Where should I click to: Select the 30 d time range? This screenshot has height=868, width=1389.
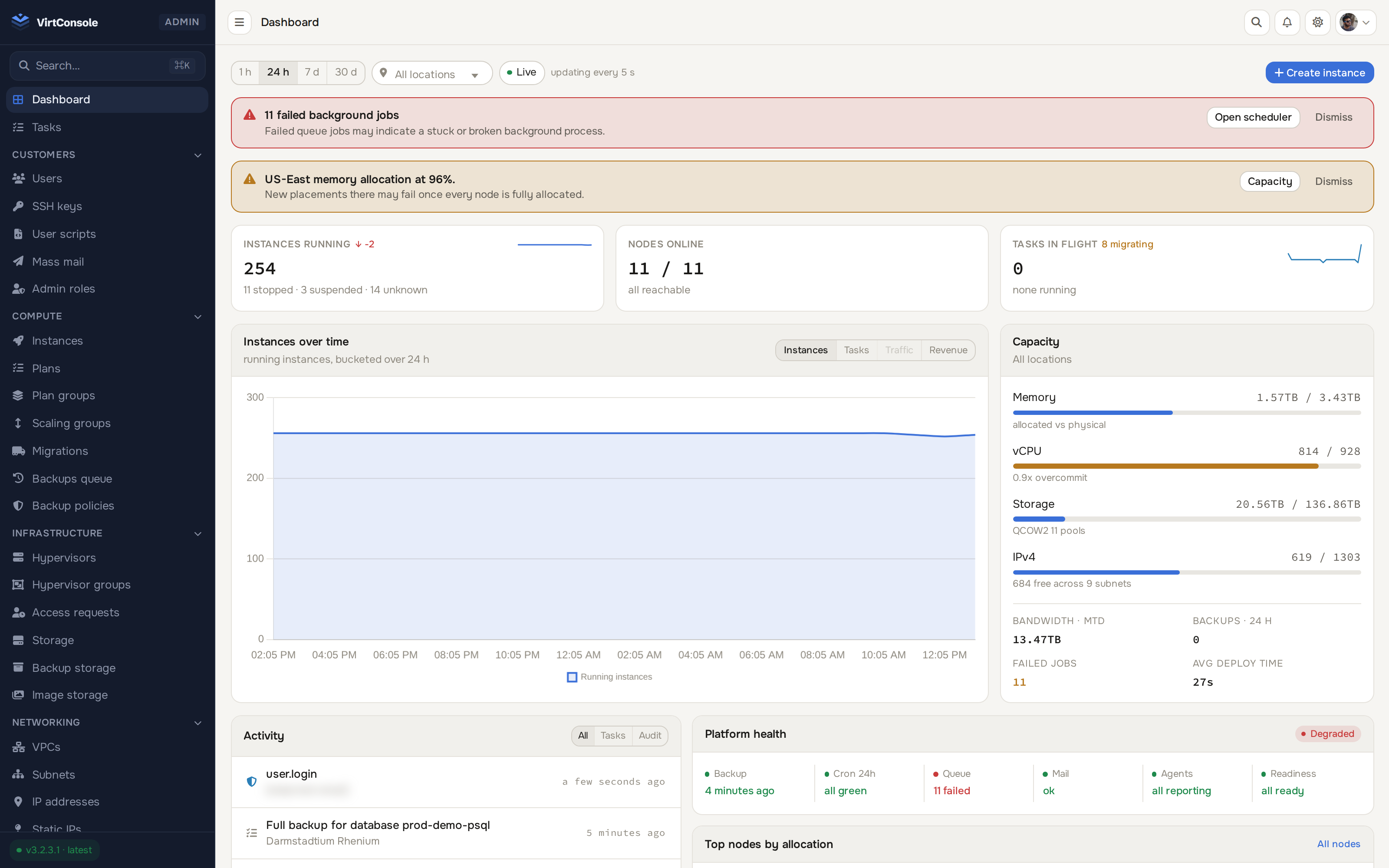[x=346, y=72]
